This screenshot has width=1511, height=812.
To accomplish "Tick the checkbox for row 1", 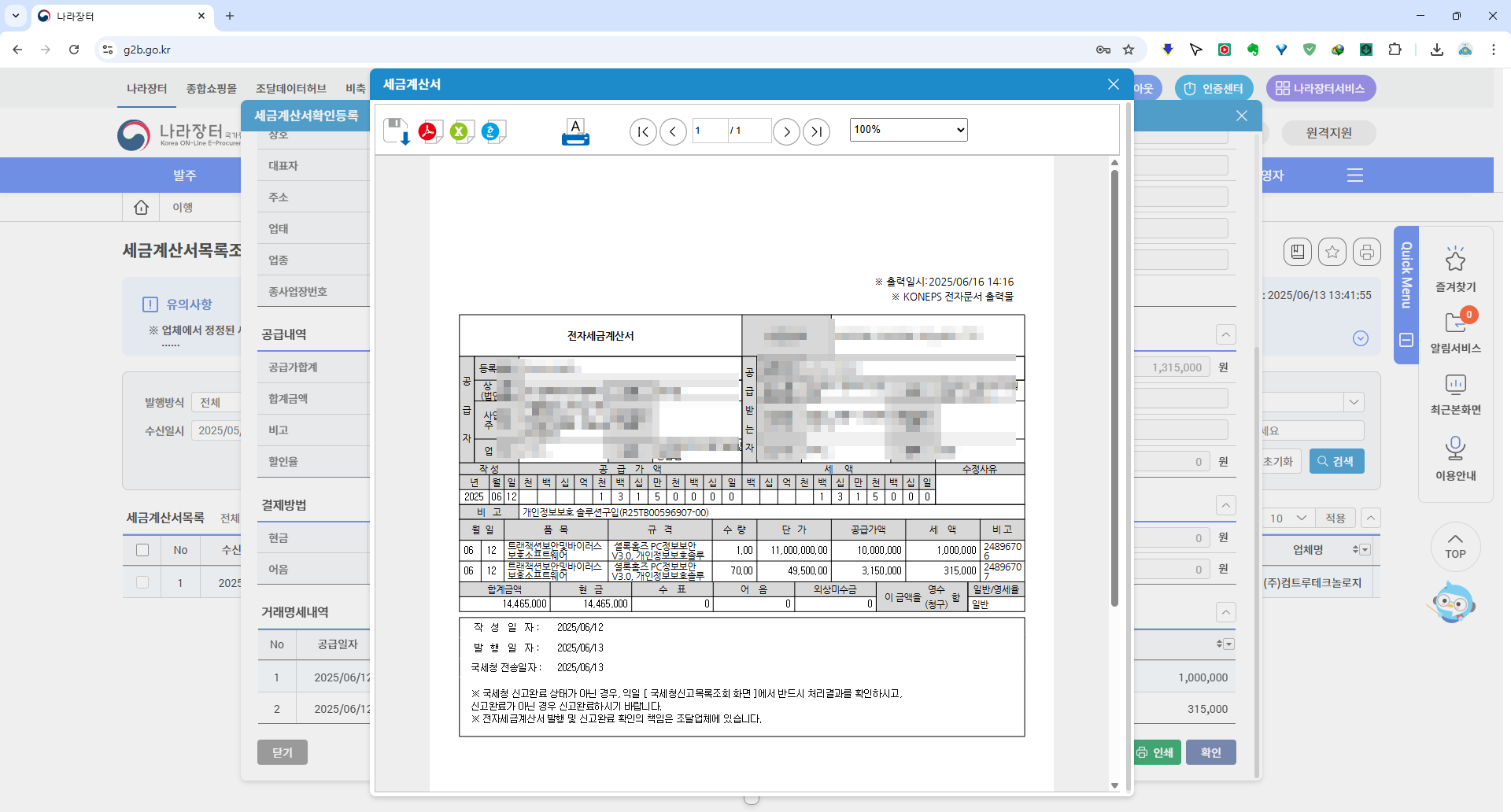I will pyautogui.click(x=142, y=583).
